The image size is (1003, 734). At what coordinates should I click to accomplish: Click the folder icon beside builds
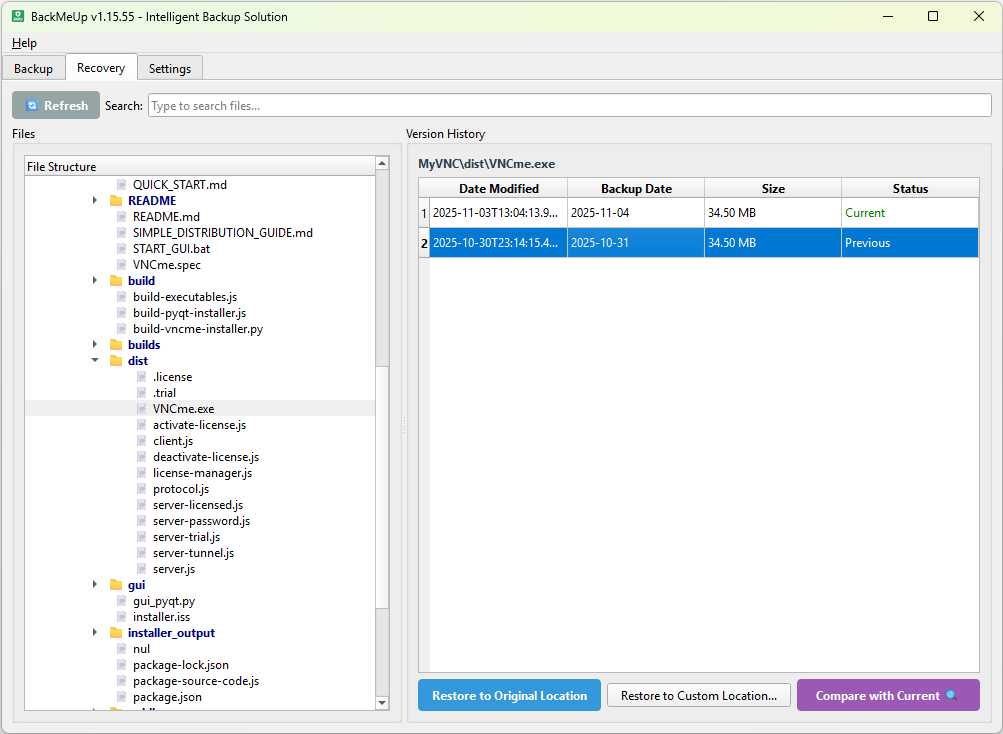[x=116, y=344]
